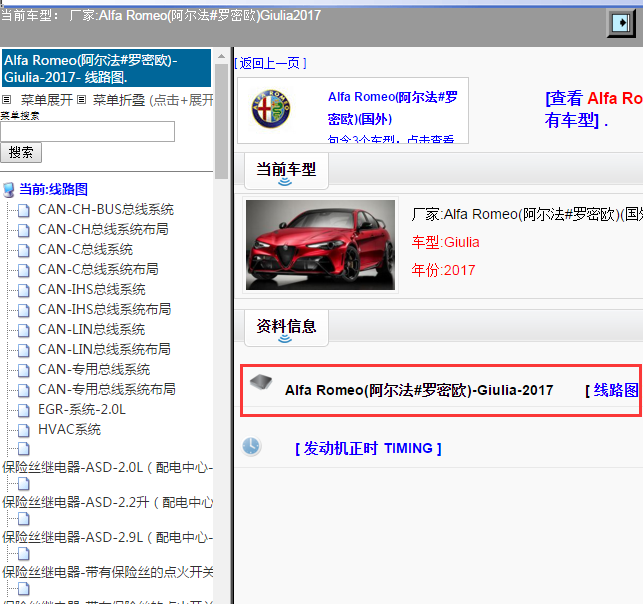Click the document icon next to CAN-LIN总线系统

tap(24, 330)
